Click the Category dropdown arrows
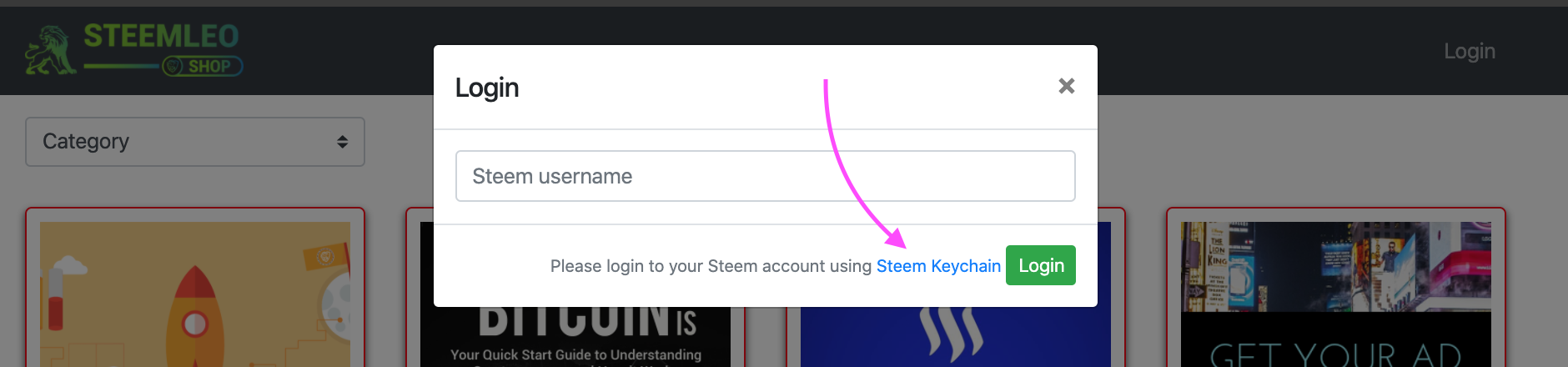This screenshot has width=1568, height=367. coord(342,142)
